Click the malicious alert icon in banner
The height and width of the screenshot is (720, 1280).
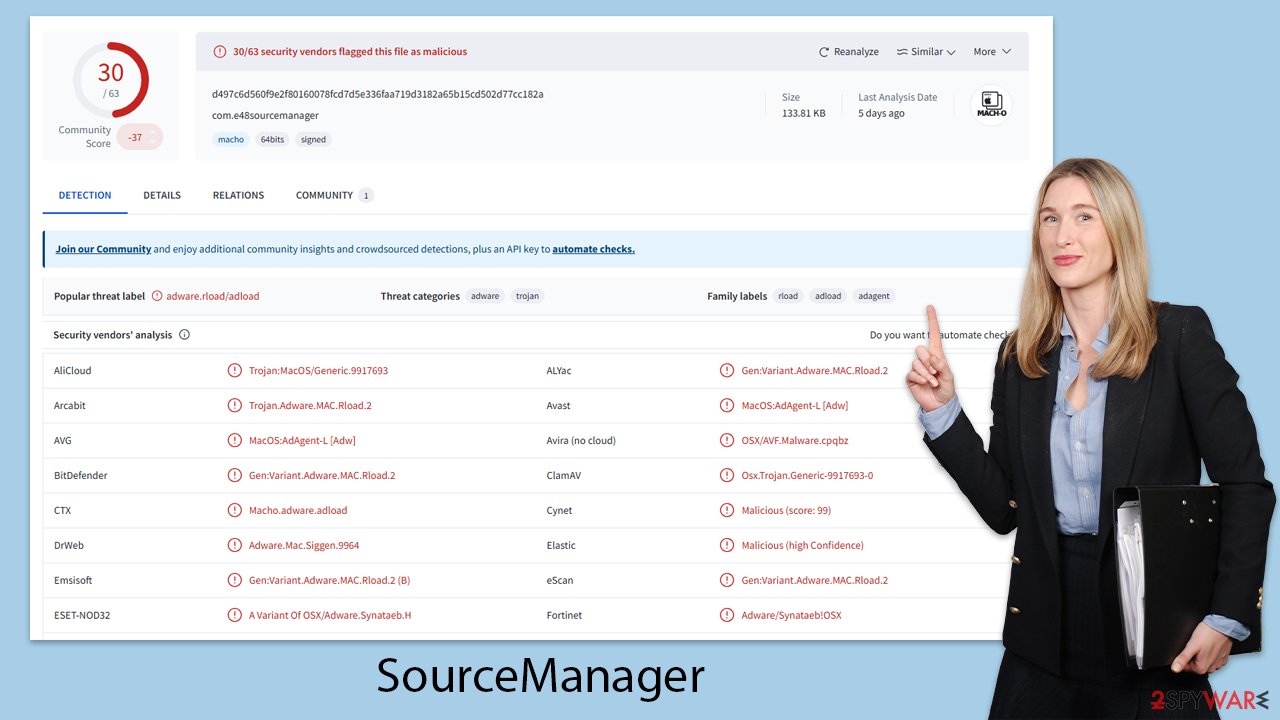tap(220, 52)
